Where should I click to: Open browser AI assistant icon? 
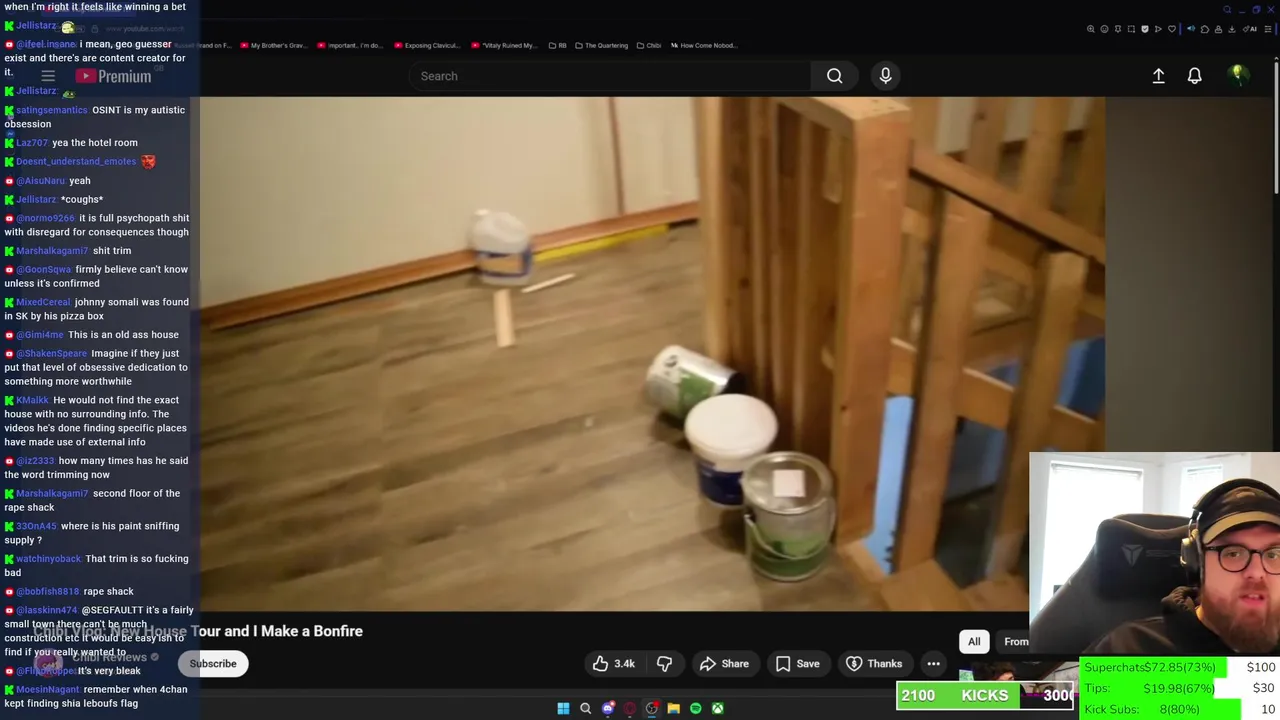(1250, 29)
